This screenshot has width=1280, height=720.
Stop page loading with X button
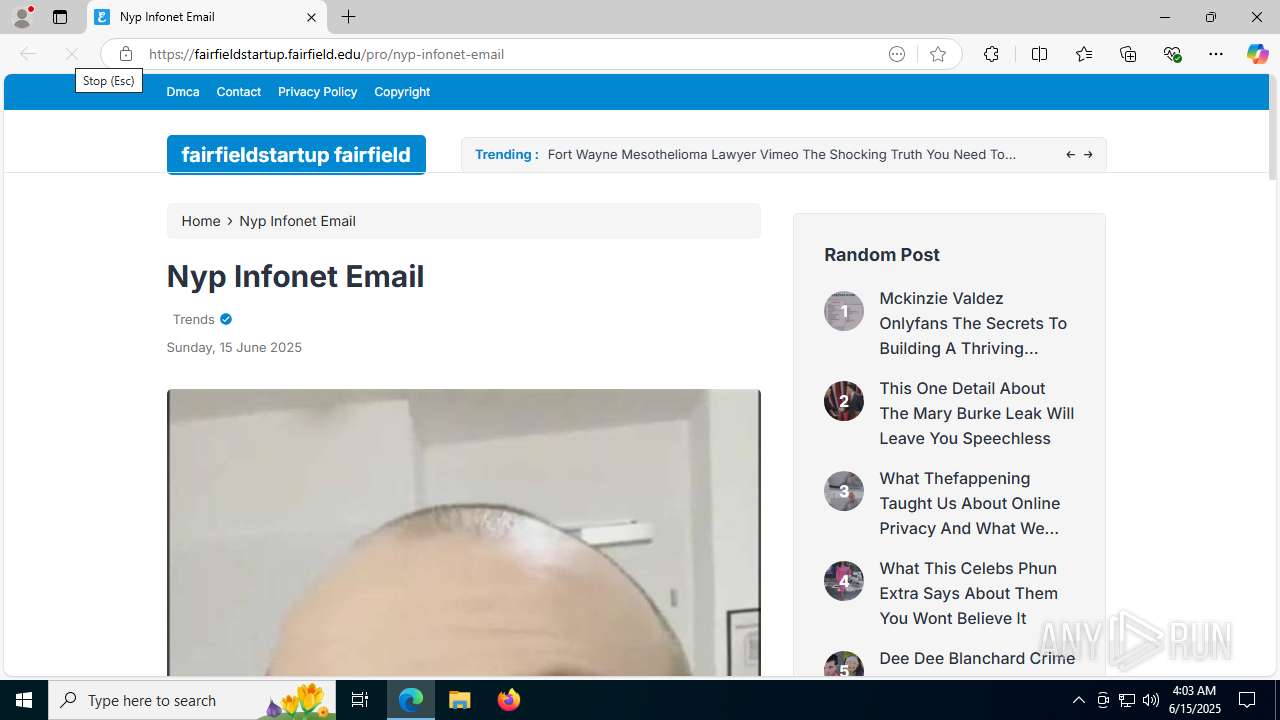click(72, 54)
